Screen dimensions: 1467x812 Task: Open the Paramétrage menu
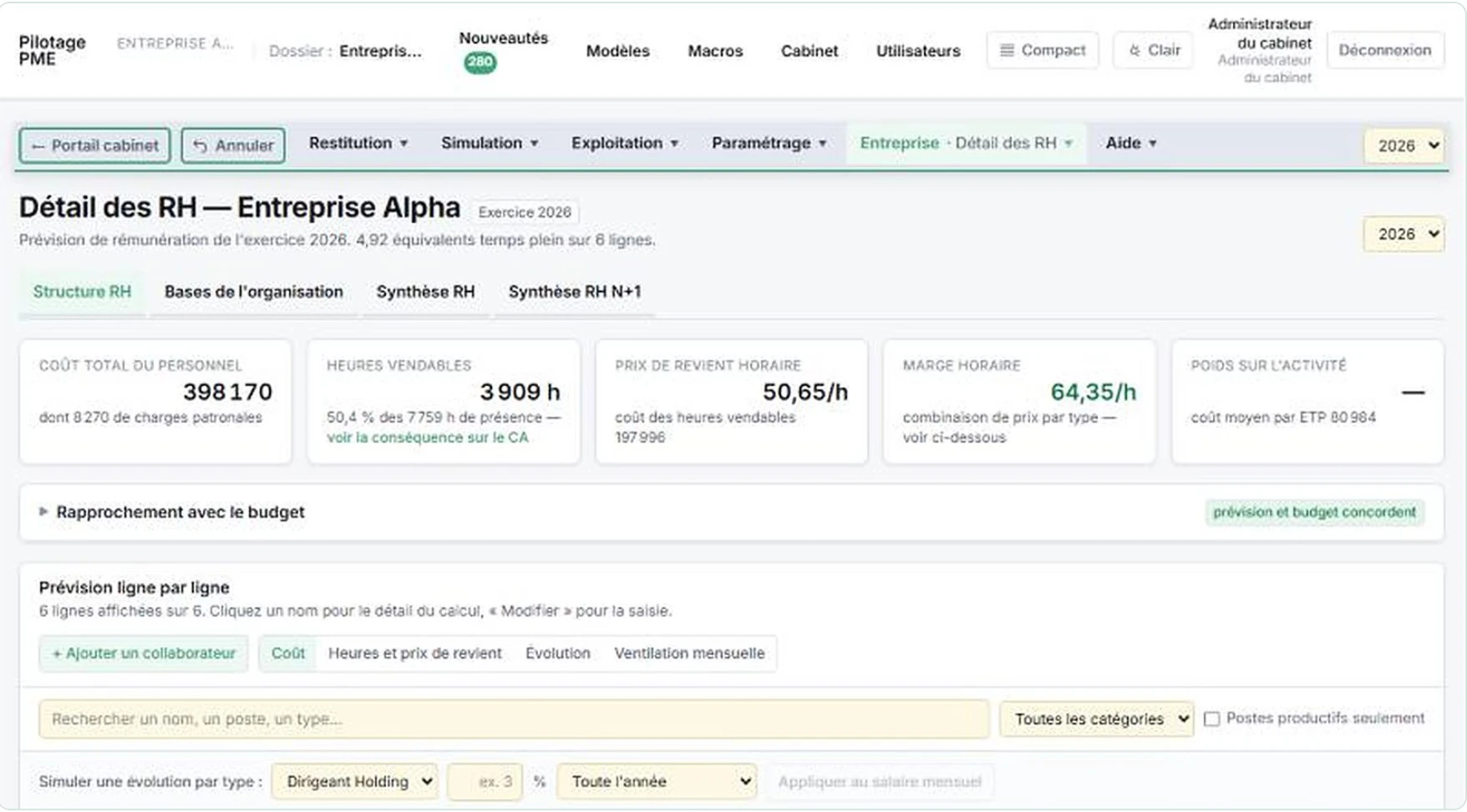[x=769, y=143]
